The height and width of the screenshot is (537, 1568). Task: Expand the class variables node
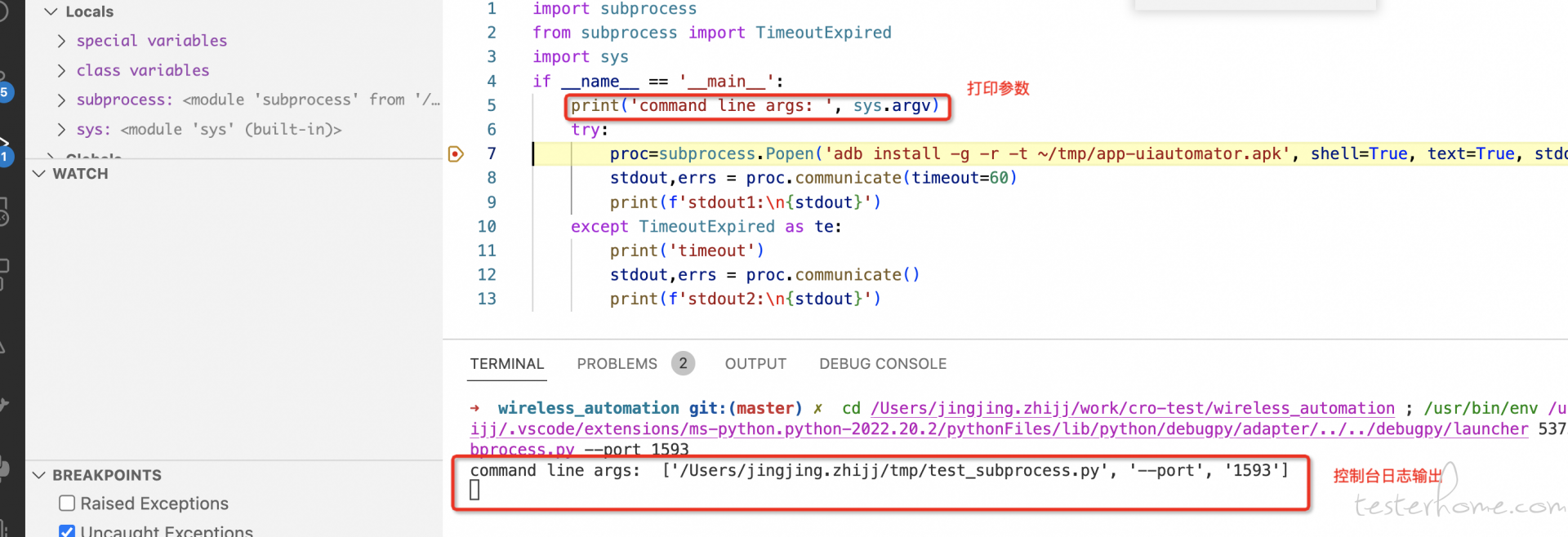pos(61,70)
